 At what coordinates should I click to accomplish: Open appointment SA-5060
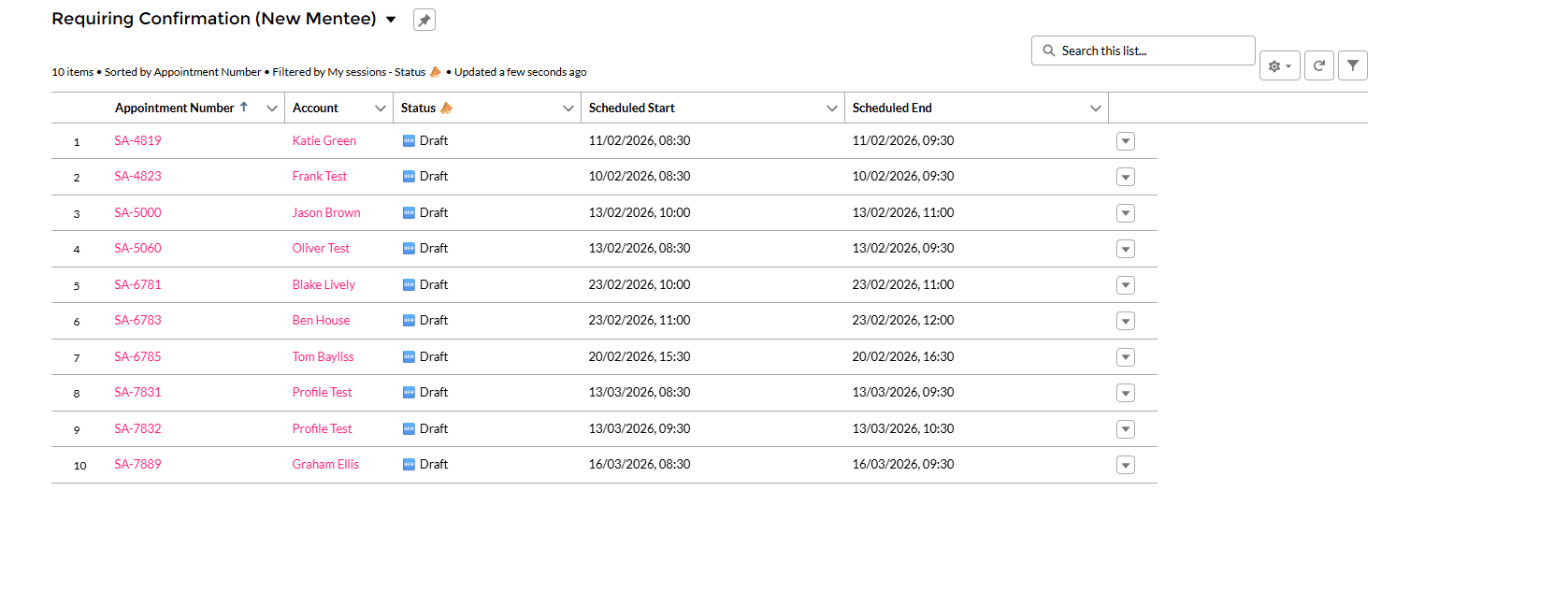pyautogui.click(x=137, y=248)
